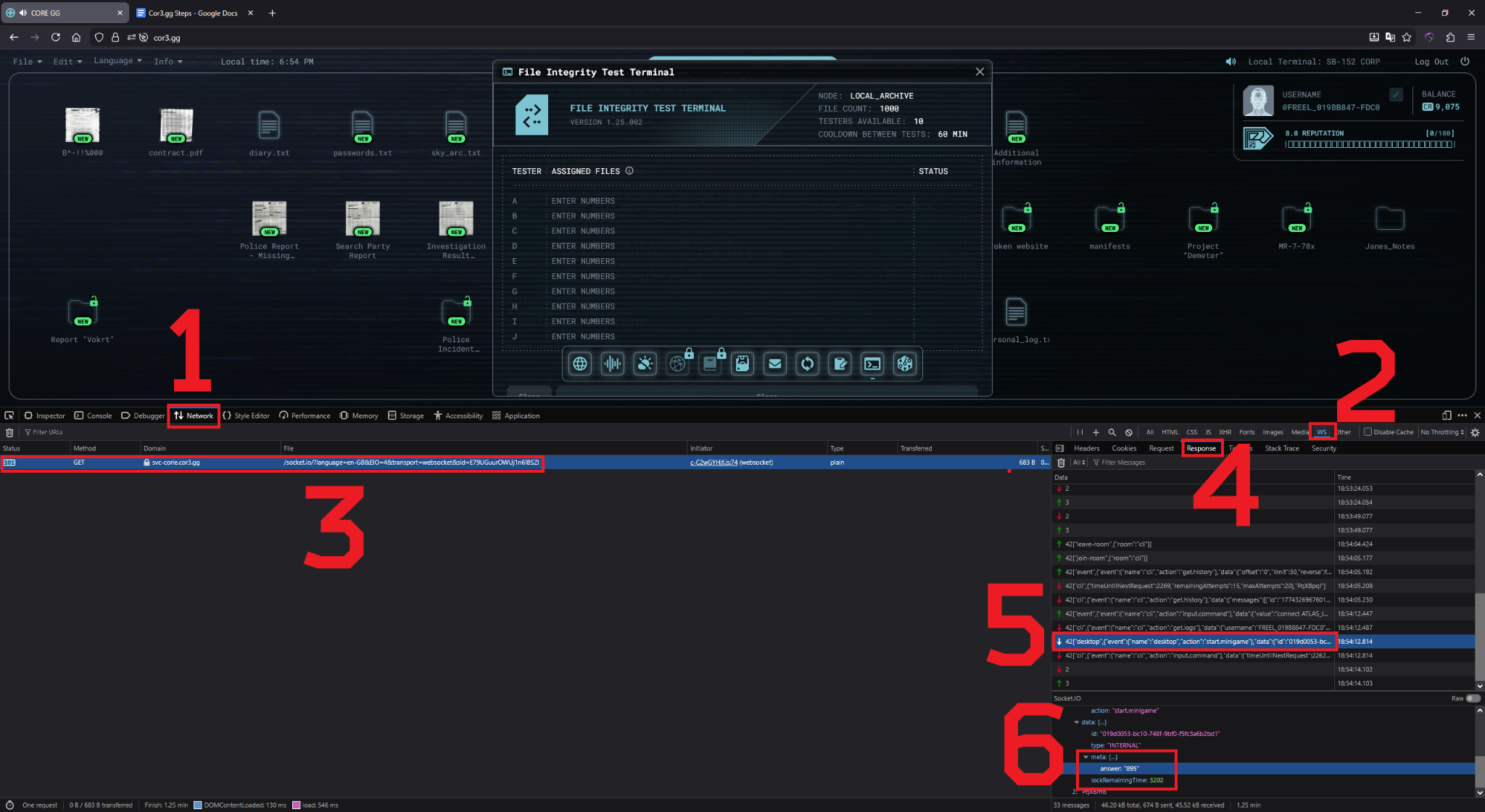Screen dimensions: 1485x812
Task: Open the mail envelope icon in dock
Action: click(775, 364)
